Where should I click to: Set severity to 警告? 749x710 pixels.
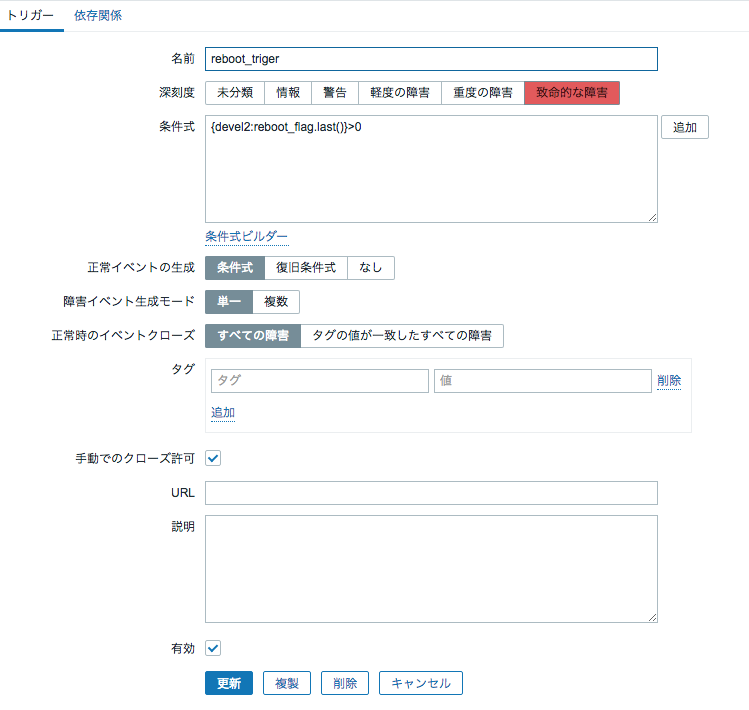(x=334, y=93)
